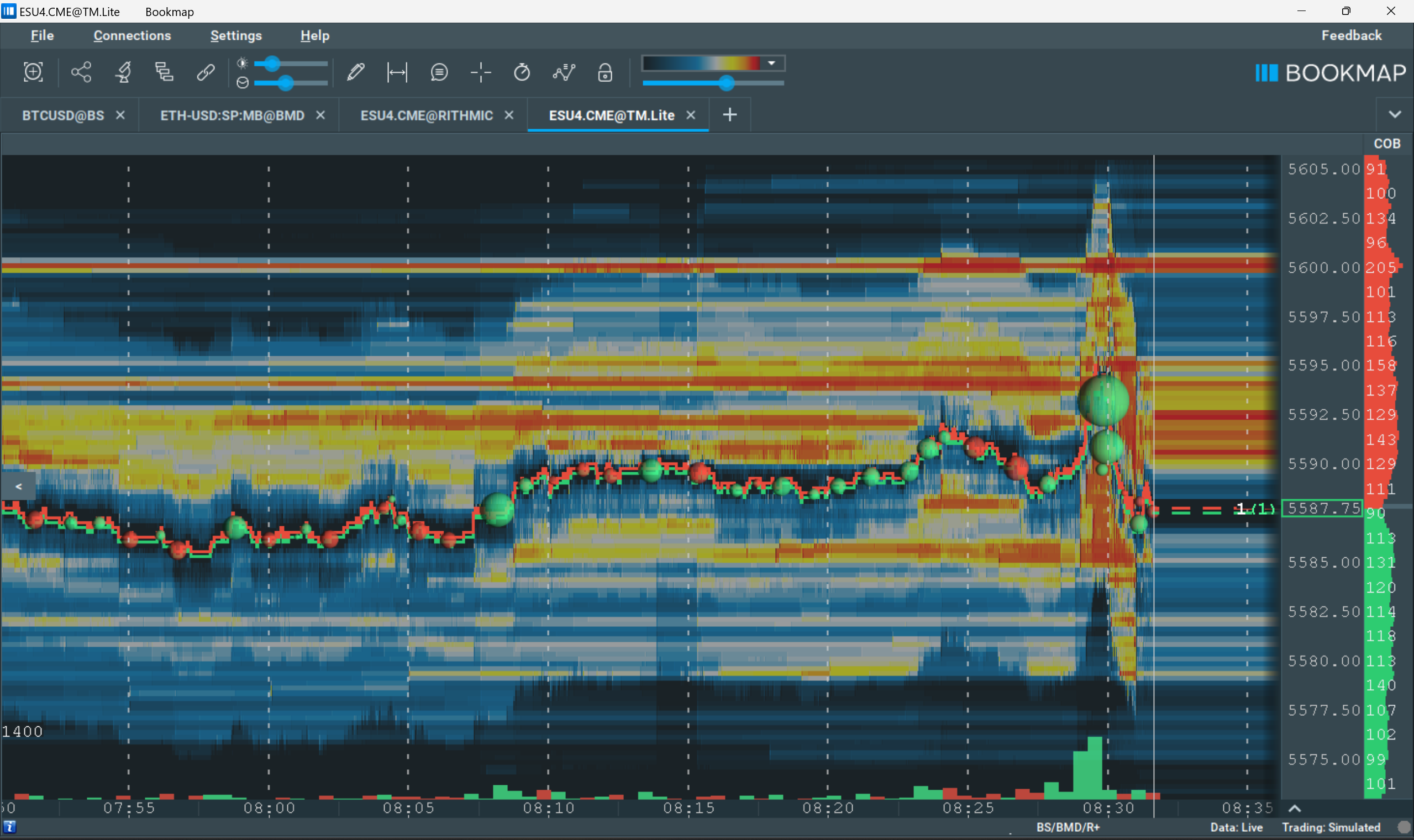The height and width of the screenshot is (840, 1414).
Task: Open the Settings menu
Action: click(x=236, y=35)
